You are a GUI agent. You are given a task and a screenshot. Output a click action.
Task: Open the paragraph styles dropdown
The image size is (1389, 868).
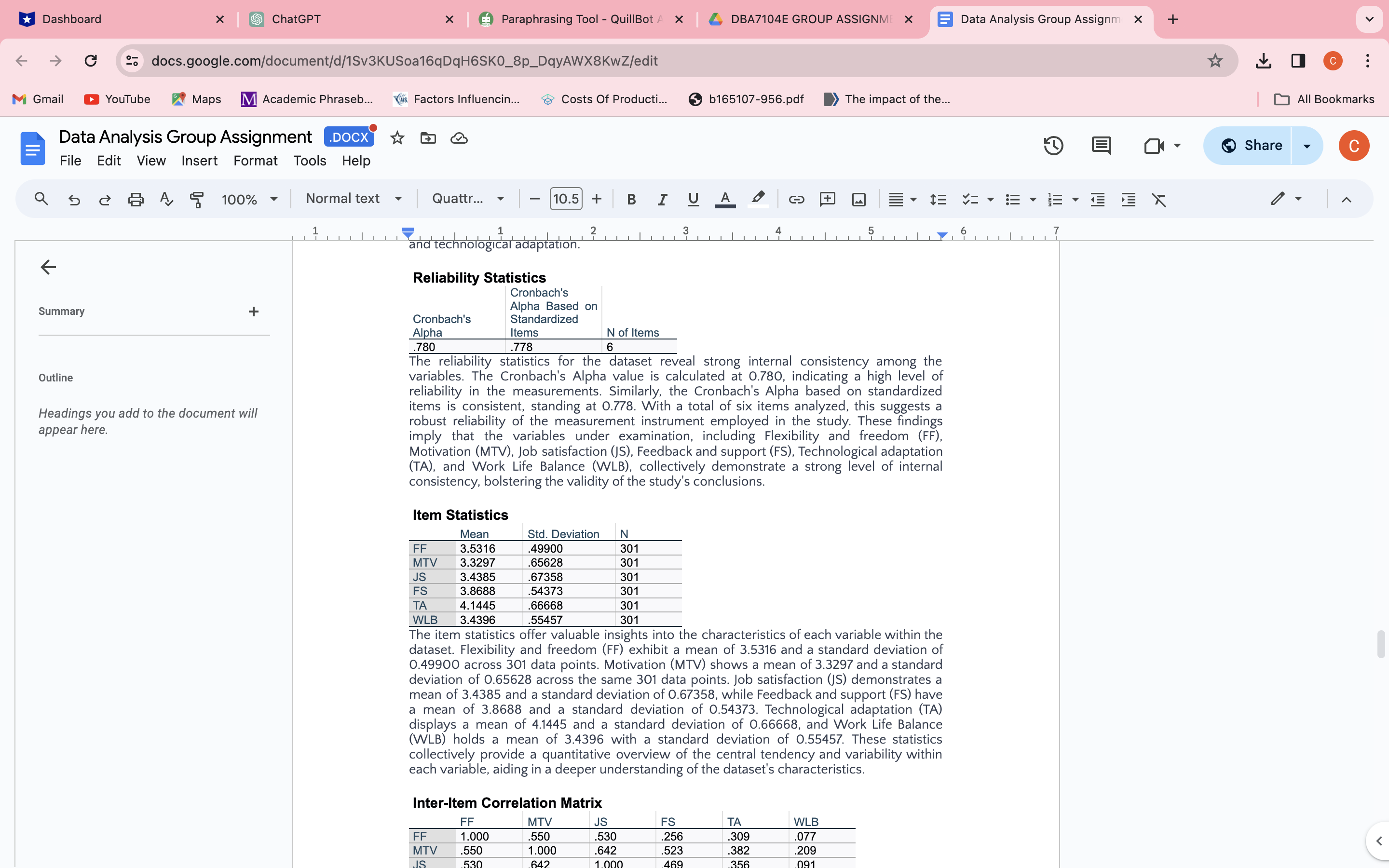point(354,199)
